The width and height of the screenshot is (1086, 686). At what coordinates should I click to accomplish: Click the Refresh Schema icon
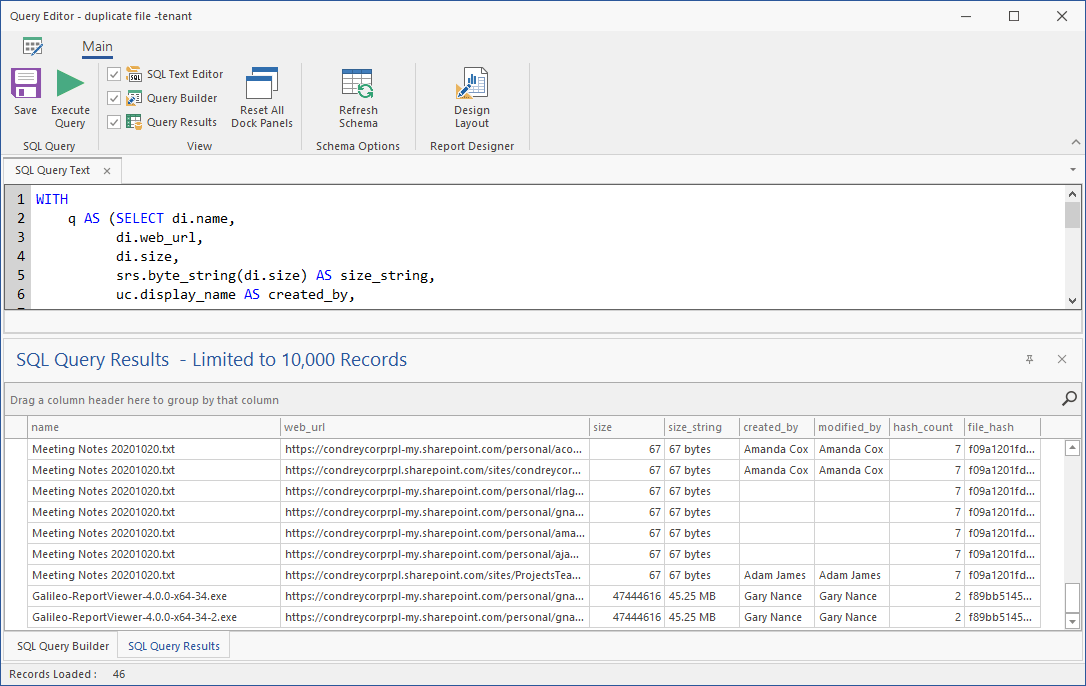[358, 85]
